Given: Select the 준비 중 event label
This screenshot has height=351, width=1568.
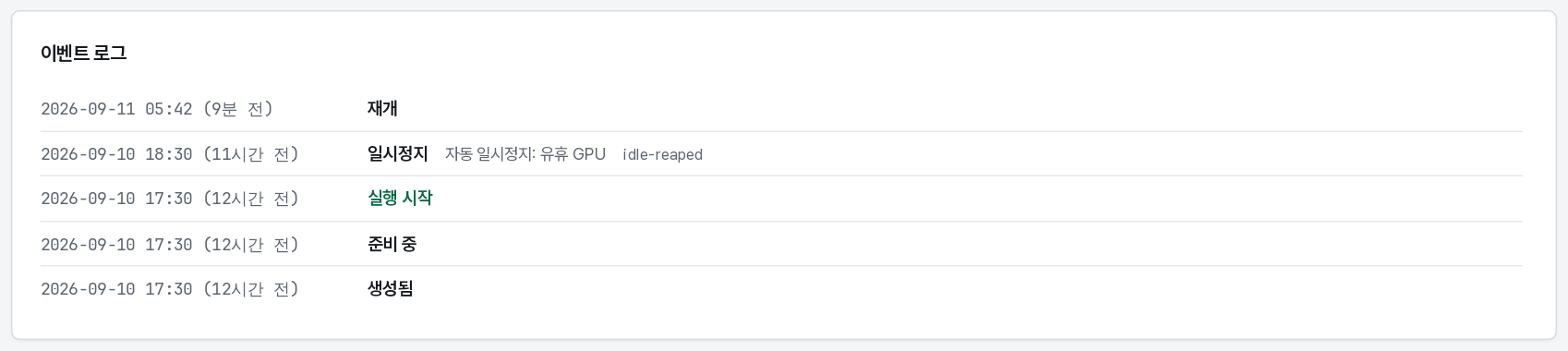Looking at the screenshot, I should click(392, 244).
